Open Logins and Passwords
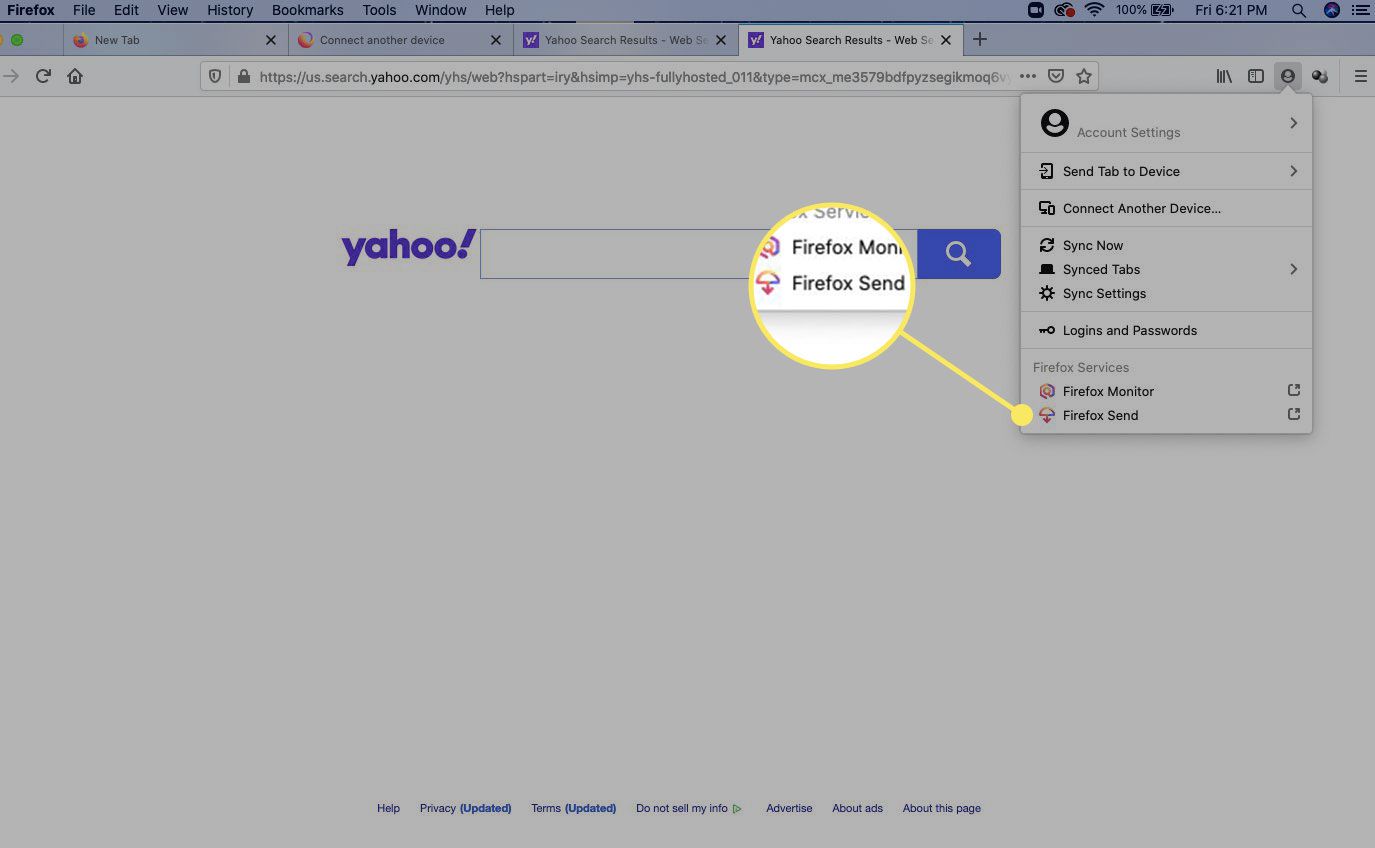The width and height of the screenshot is (1375, 848). (1166, 330)
